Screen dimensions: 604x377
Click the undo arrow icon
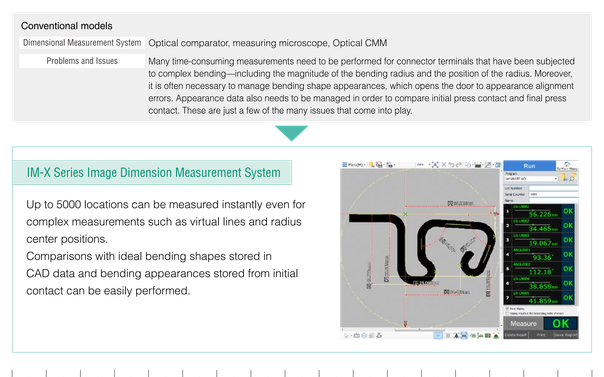[x=451, y=165]
